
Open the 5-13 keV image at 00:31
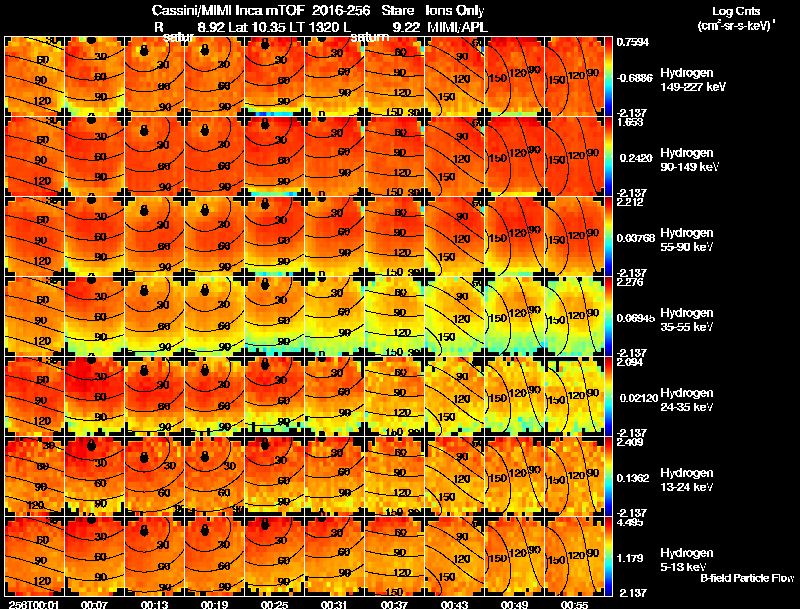tap(335, 556)
